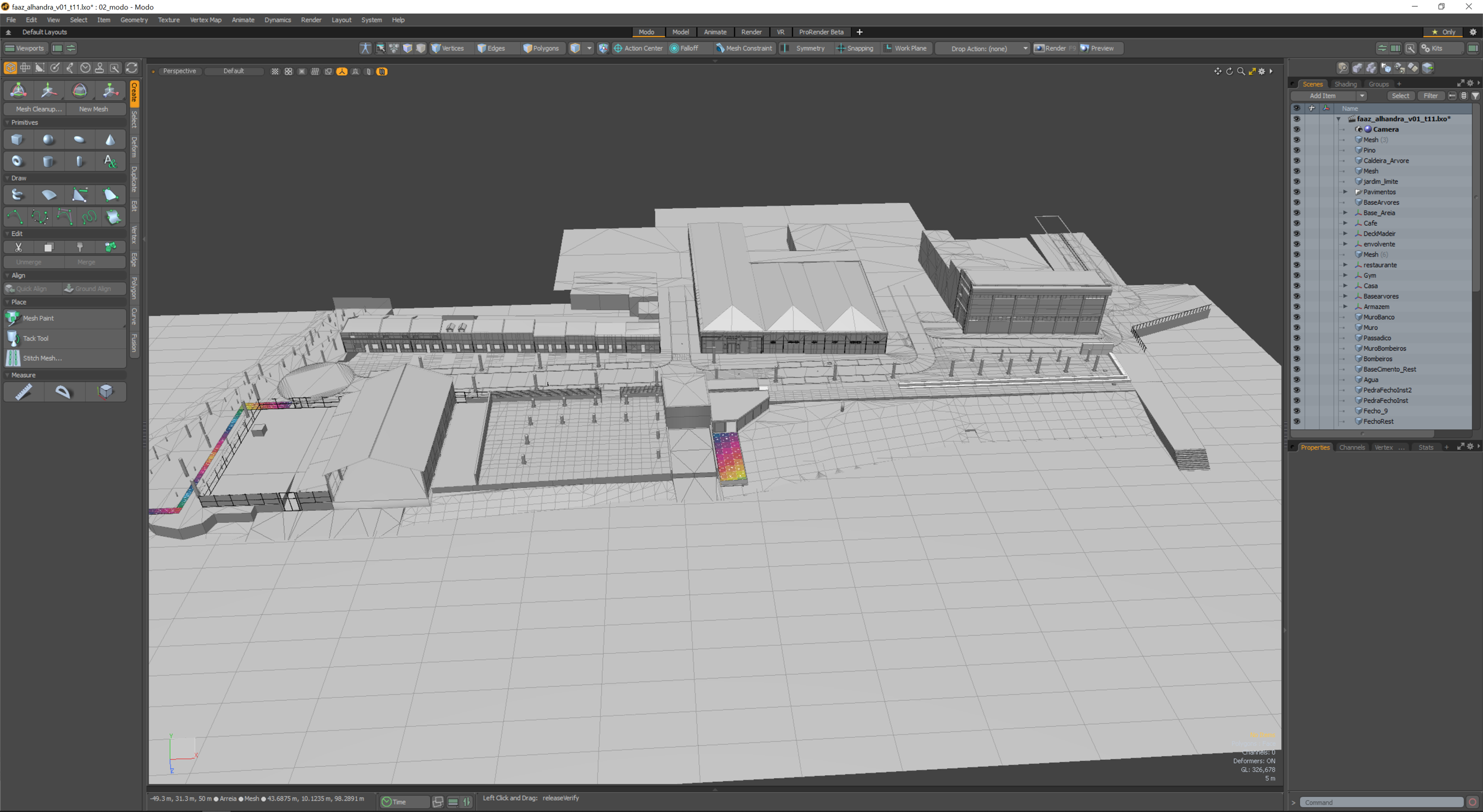Hide the Camera item visibility
The image size is (1483, 812).
[1296, 129]
